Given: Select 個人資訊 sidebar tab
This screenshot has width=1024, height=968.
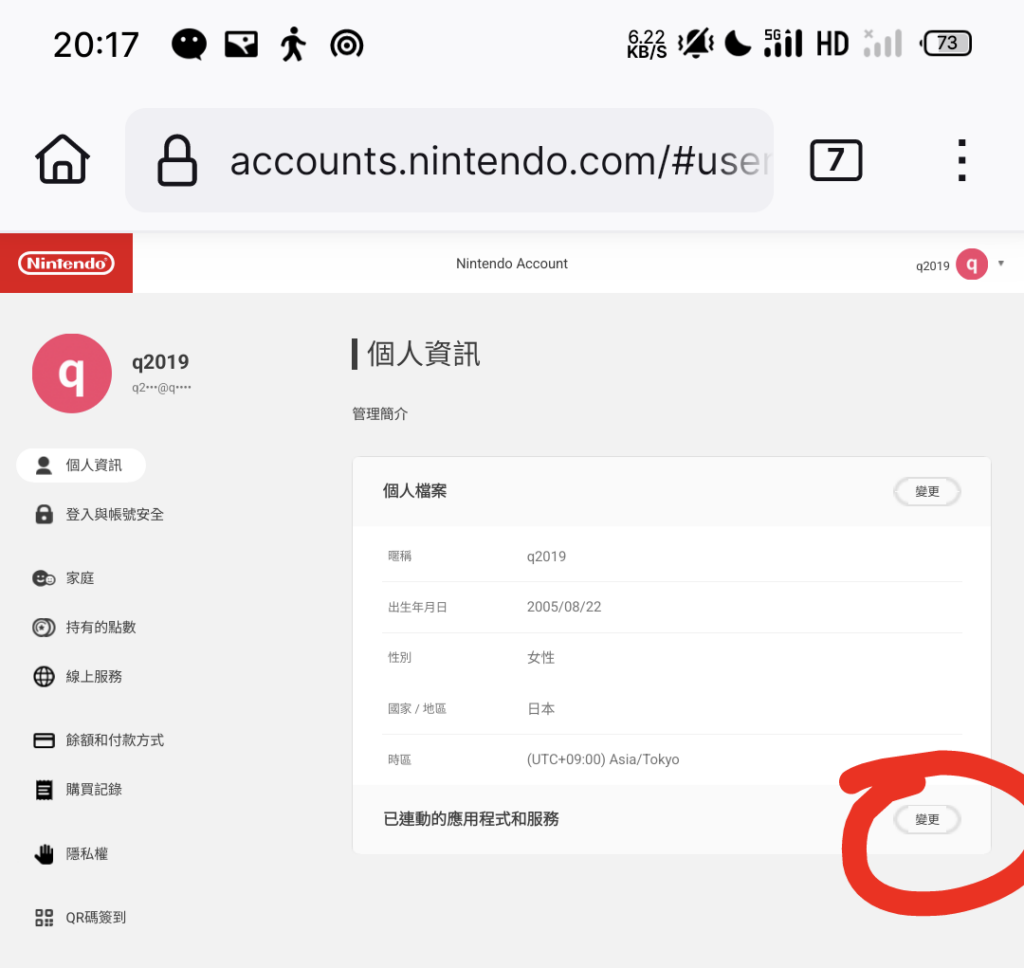Looking at the screenshot, I should [x=81, y=465].
